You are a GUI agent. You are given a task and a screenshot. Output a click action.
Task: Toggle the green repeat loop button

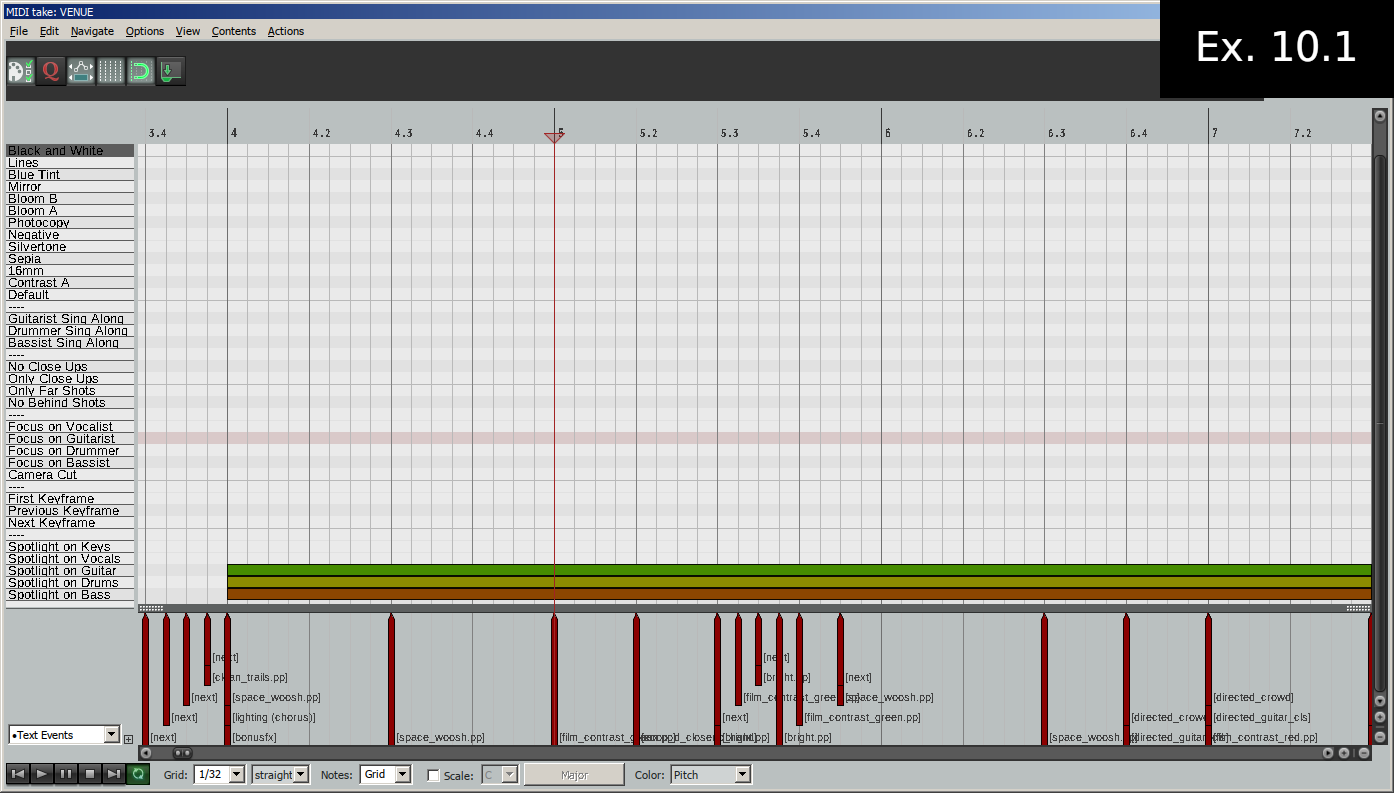tap(138, 774)
